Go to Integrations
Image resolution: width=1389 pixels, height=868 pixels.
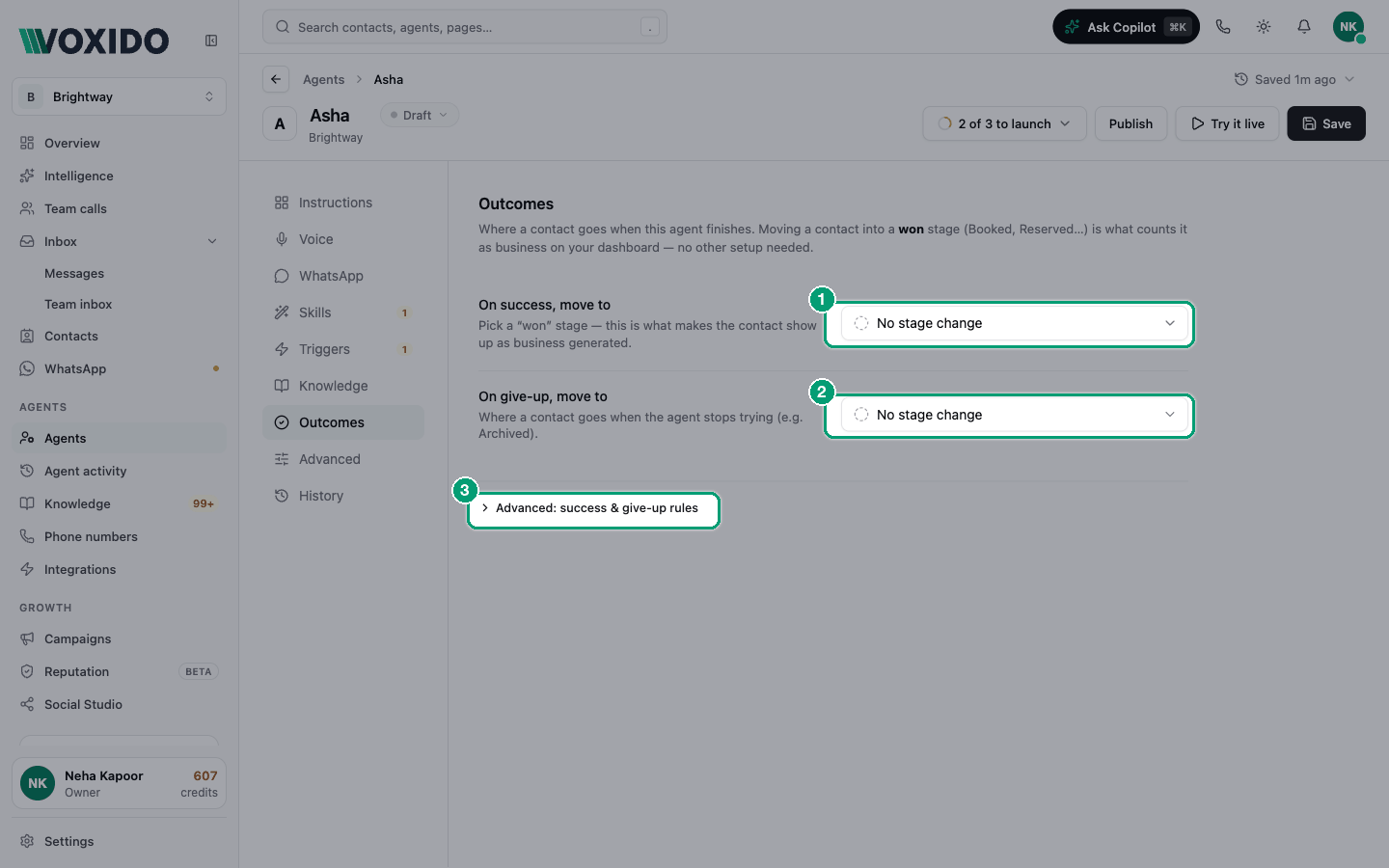pos(120,569)
